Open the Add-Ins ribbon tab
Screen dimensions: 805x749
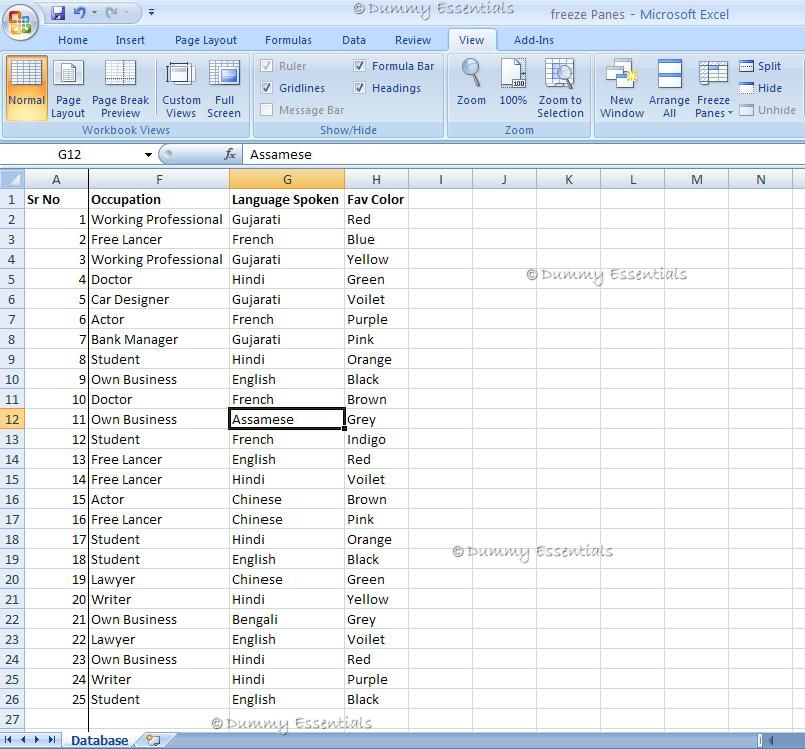[x=534, y=40]
